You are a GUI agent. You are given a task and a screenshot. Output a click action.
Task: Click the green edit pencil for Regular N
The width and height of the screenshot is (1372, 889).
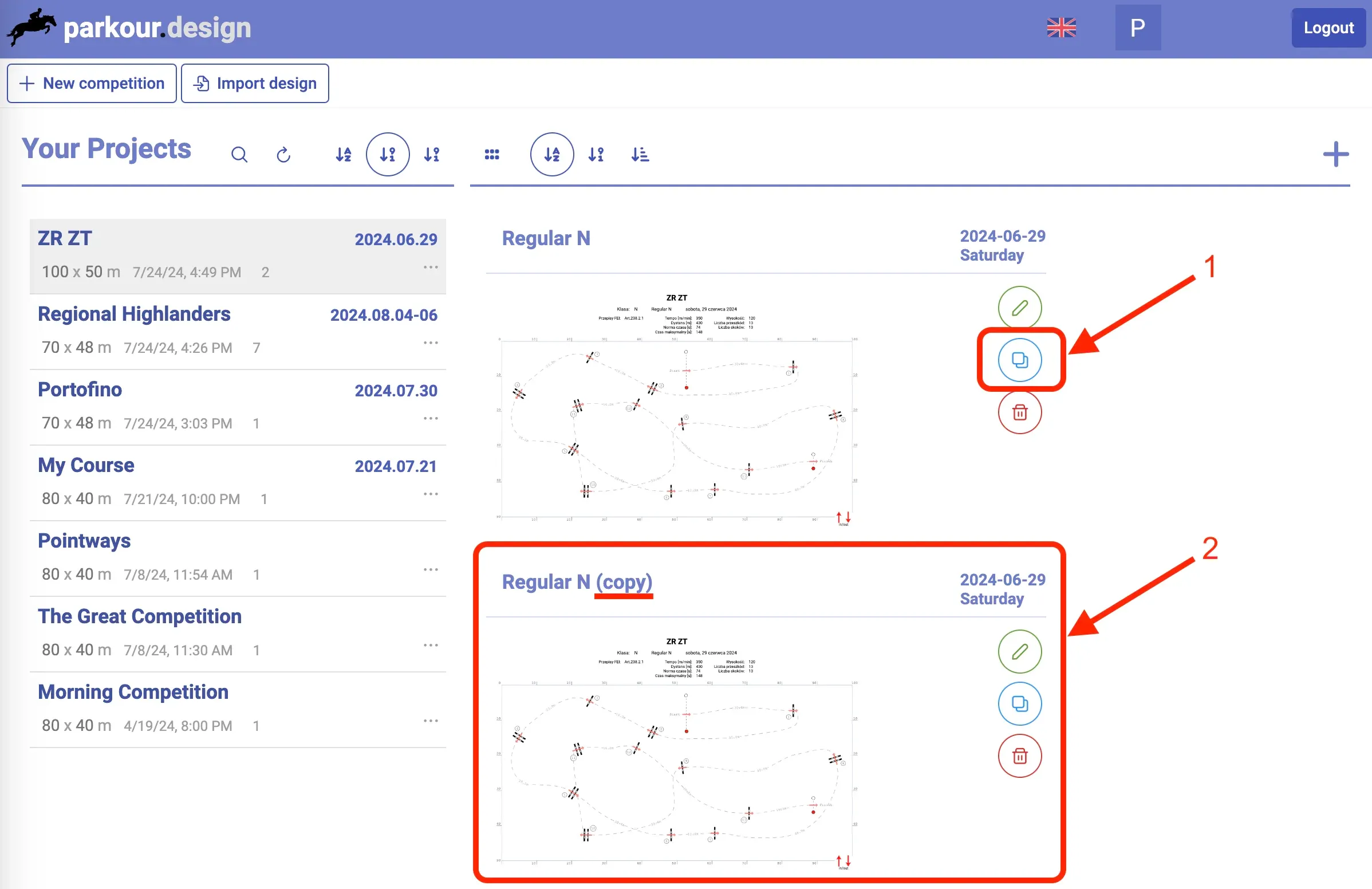pyautogui.click(x=1019, y=308)
